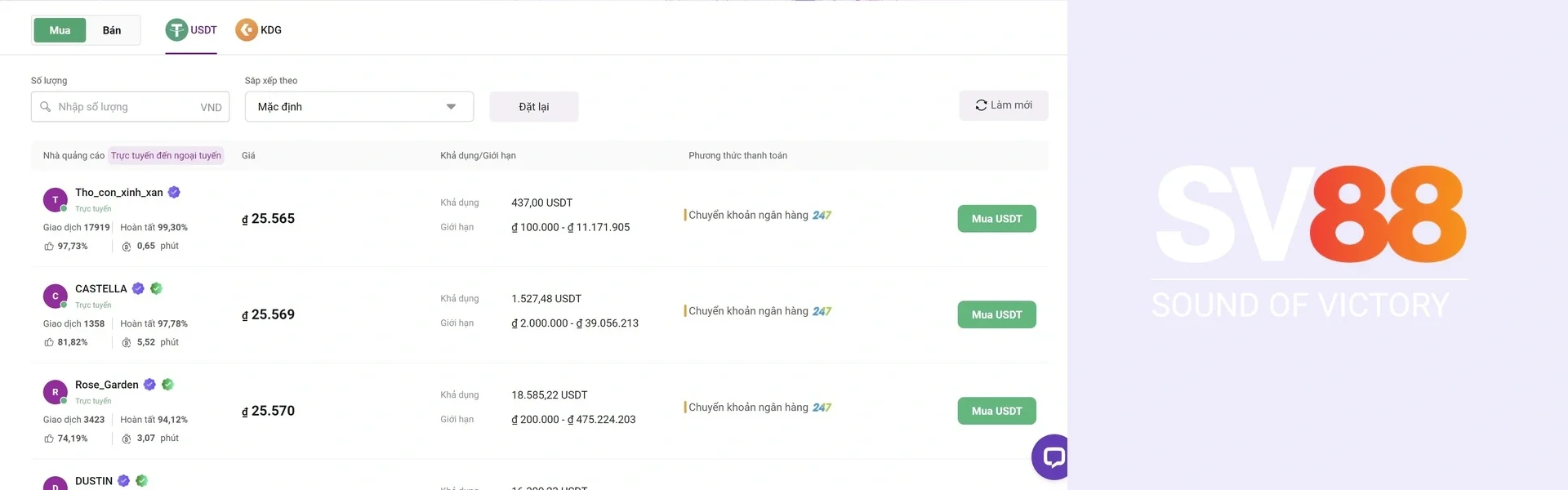Click Rose_Garden's green shield badge
Image resolution: width=1568 pixels, height=490 pixels.
click(x=167, y=385)
